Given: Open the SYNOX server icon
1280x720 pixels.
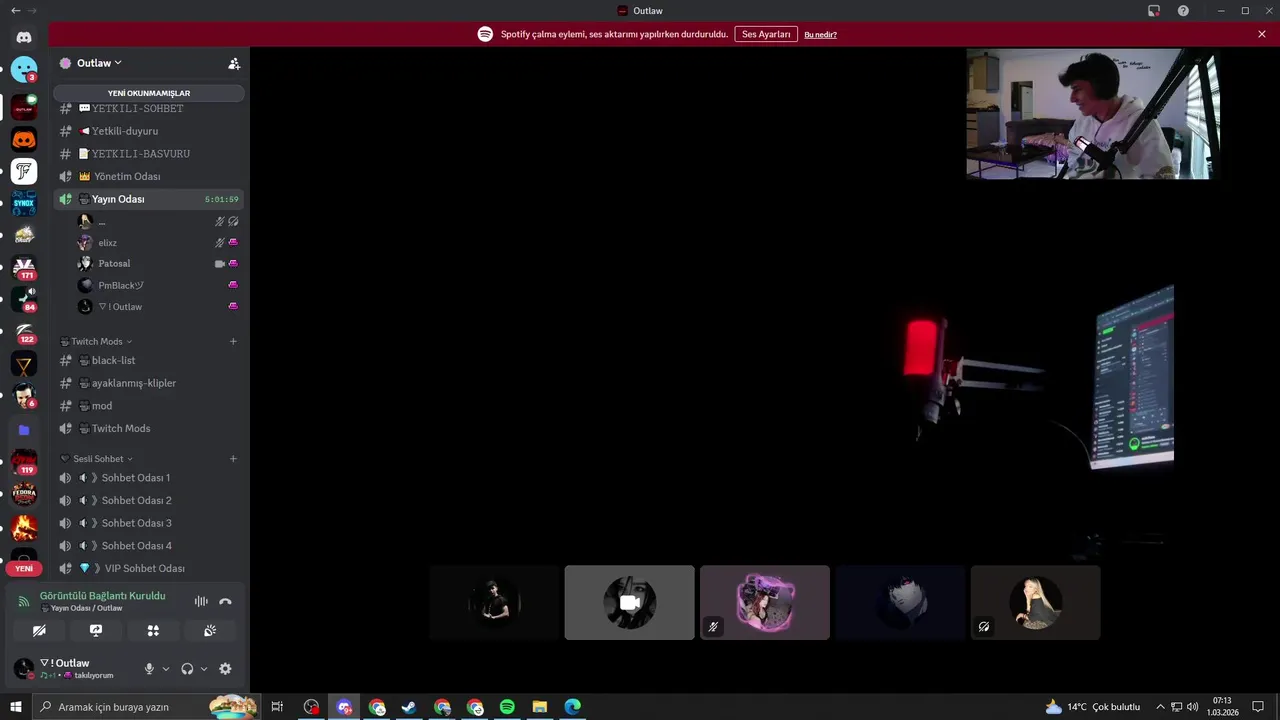Looking at the screenshot, I should (x=24, y=203).
